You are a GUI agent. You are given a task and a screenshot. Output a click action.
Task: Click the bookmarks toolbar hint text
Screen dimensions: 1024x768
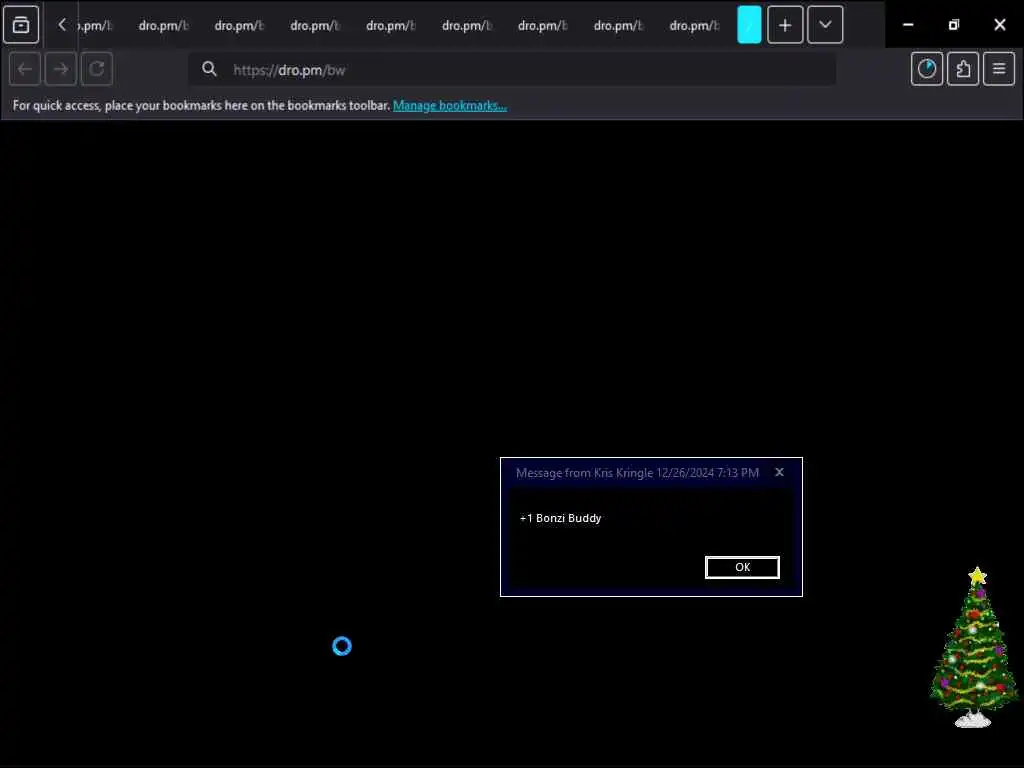[201, 105]
